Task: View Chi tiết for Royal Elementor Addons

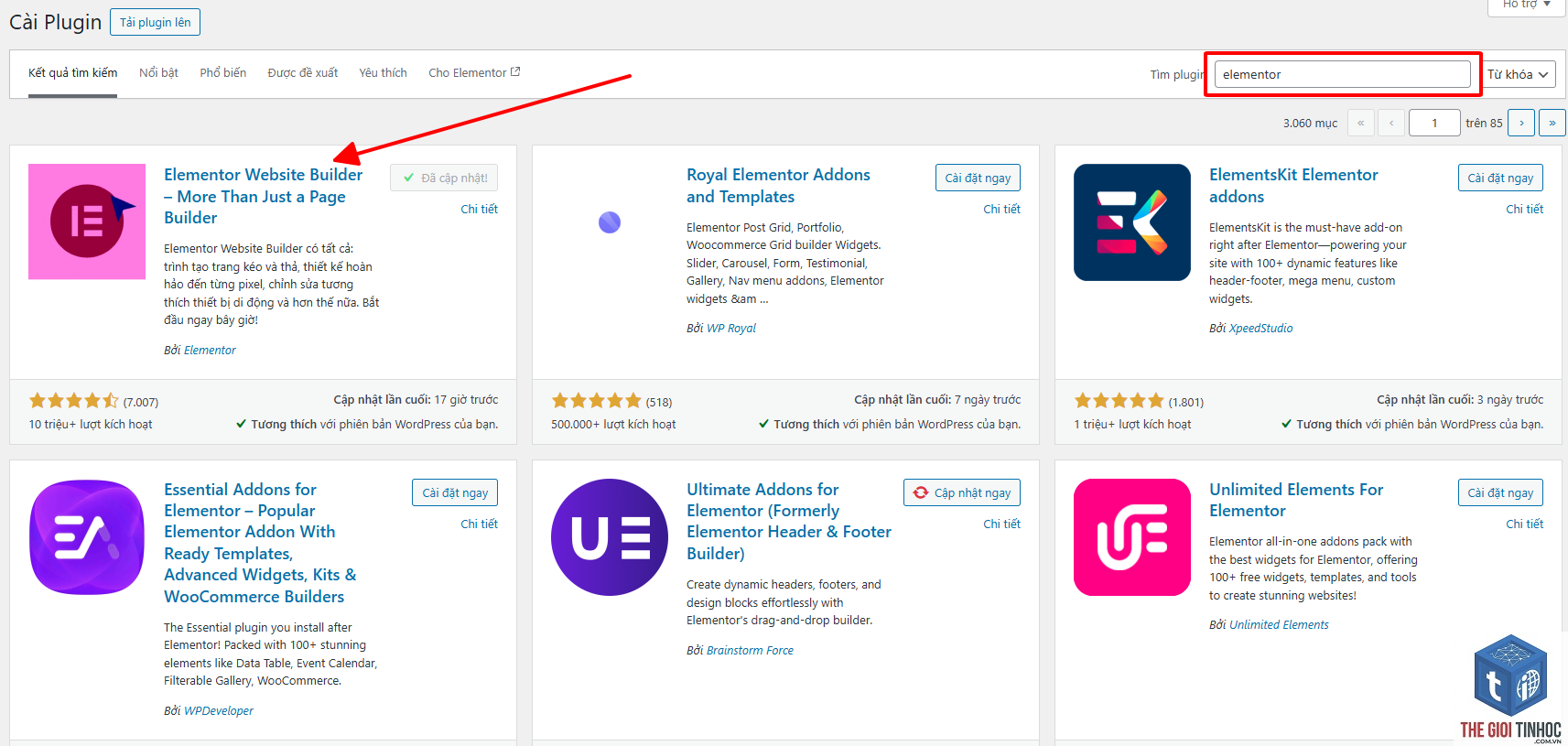Action: (x=1001, y=209)
